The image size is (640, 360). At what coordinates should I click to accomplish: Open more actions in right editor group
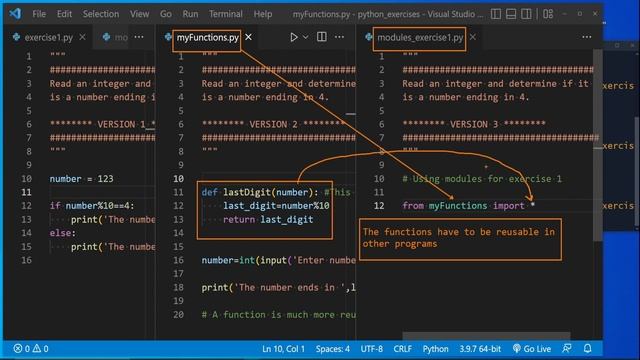click(587, 37)
